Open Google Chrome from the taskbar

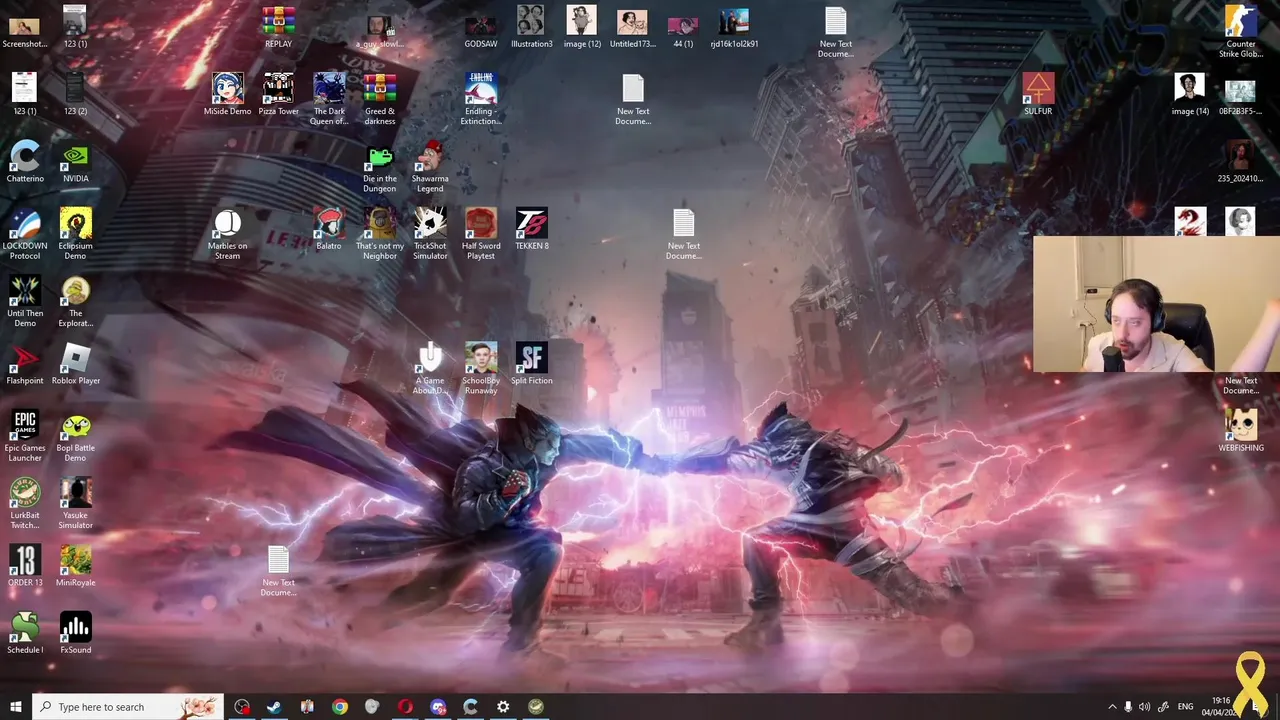coord(340,707)
